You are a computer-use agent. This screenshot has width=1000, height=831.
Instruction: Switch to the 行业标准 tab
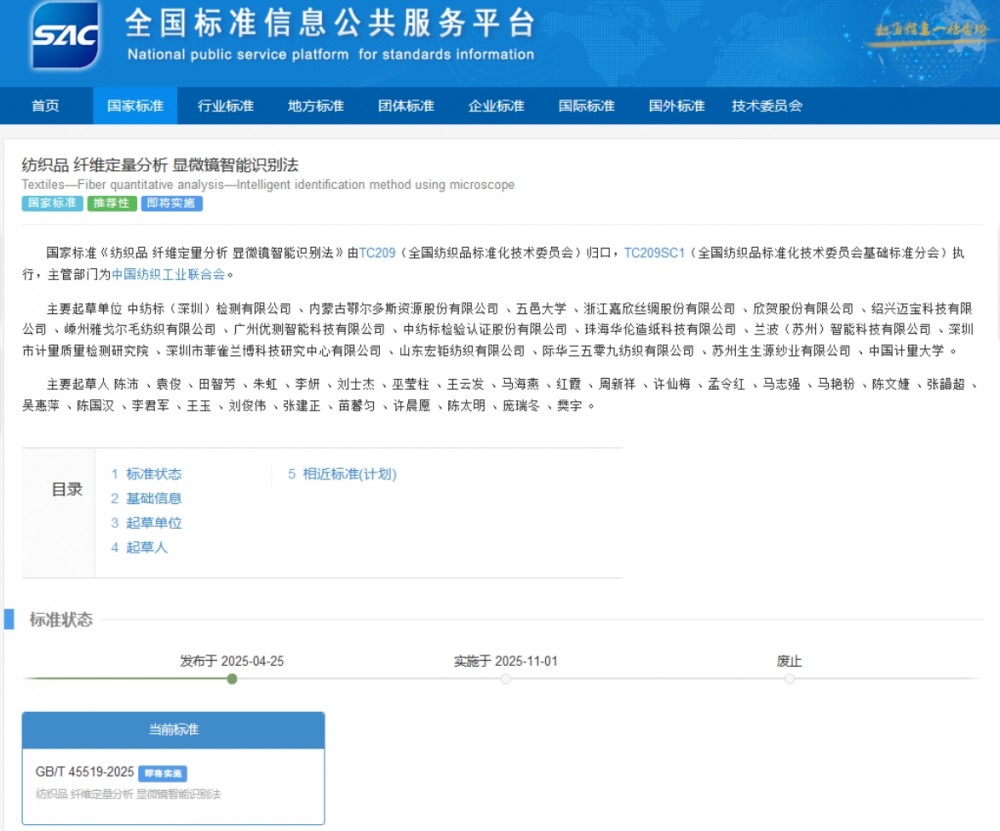[226, 106]
